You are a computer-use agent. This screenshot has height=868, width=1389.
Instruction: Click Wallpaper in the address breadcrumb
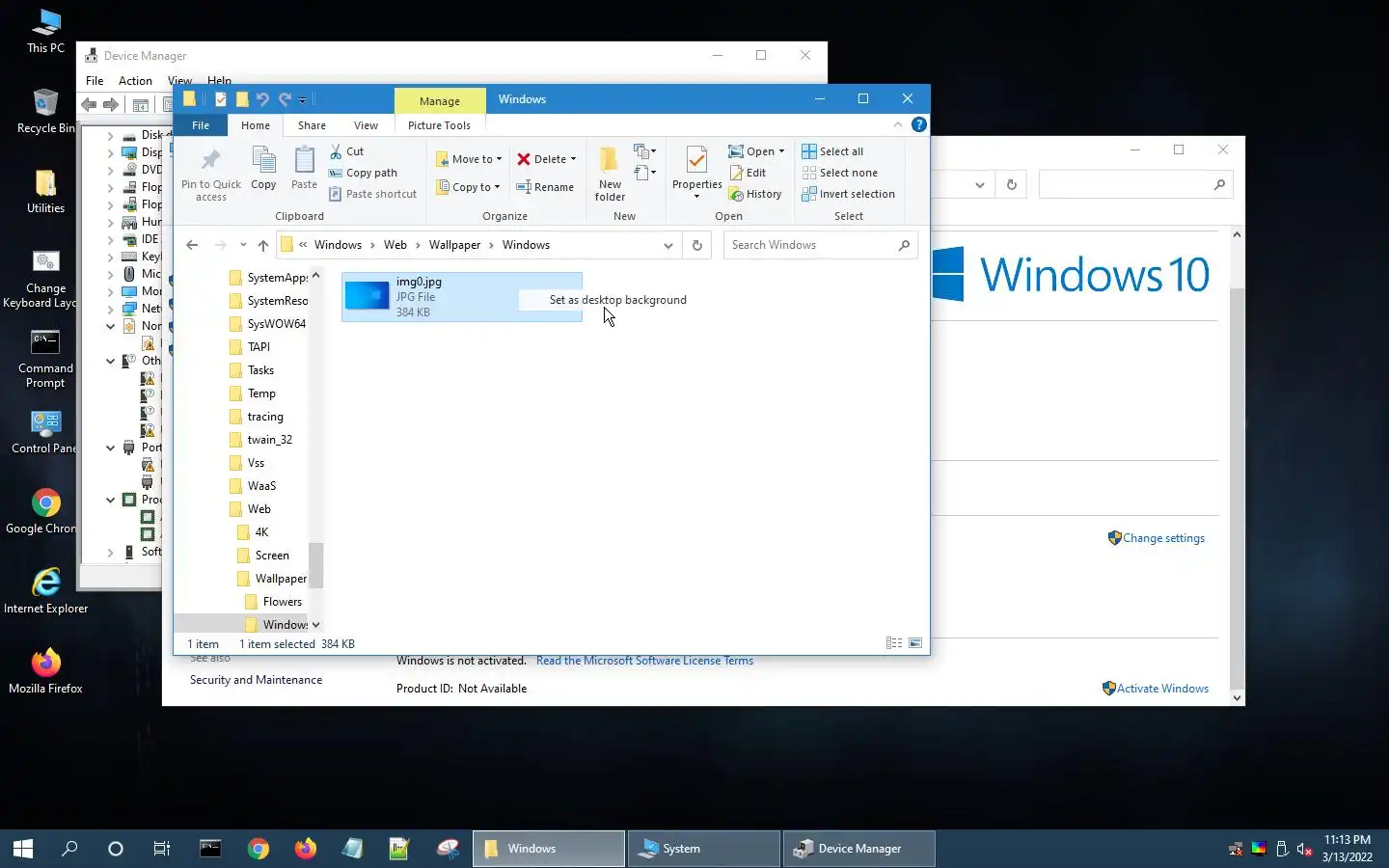(x=454, y=245)
